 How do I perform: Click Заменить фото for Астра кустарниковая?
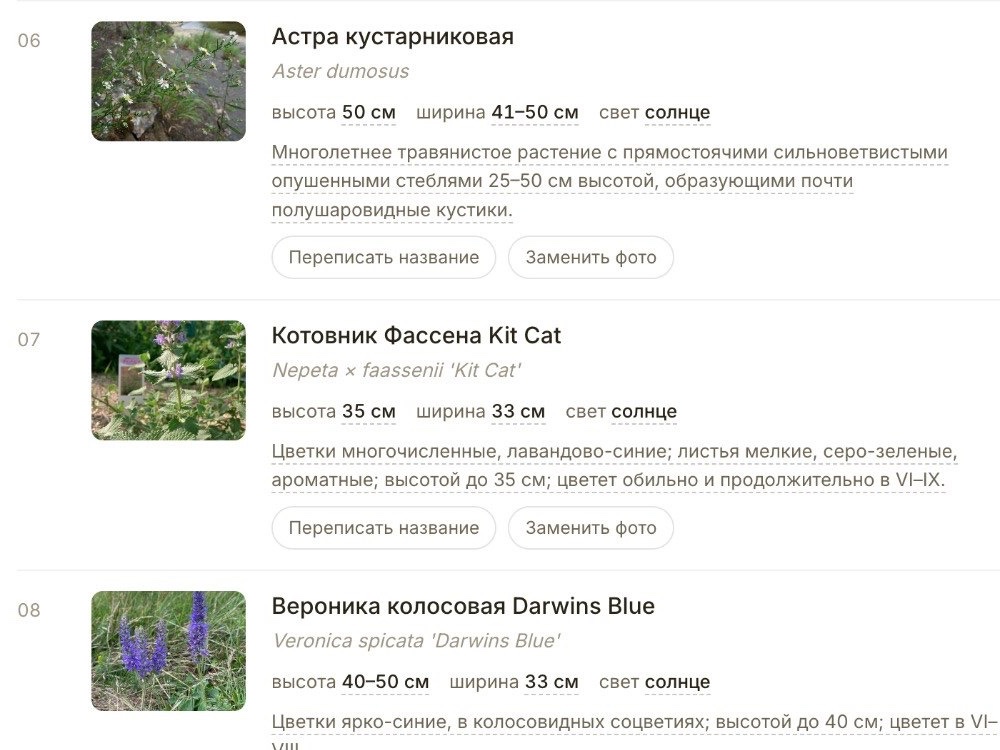pos(591,257)
